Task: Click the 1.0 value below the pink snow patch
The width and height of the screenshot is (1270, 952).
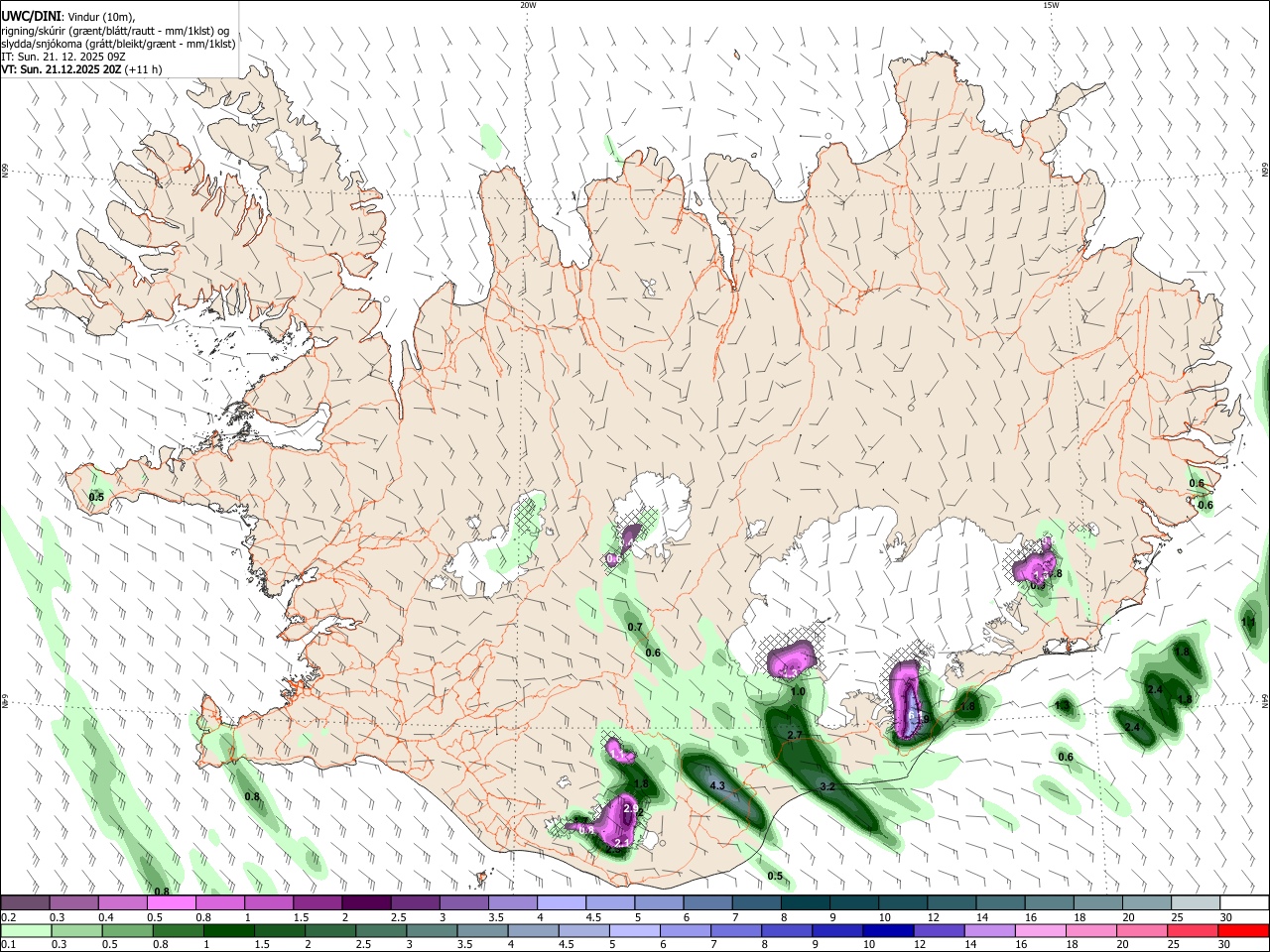Action: coord(798,692)
